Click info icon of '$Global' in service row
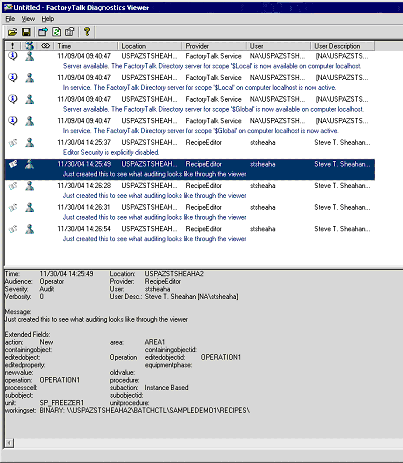 [13, 121]
